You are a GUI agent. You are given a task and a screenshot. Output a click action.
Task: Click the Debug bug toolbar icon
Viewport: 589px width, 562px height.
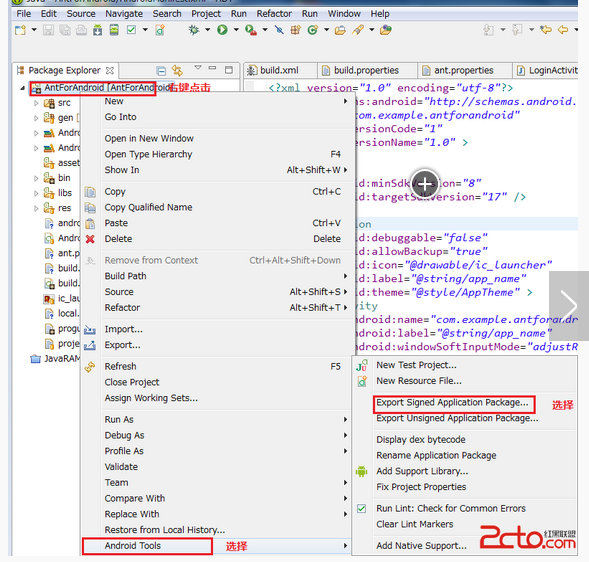[x=194, y=30]
